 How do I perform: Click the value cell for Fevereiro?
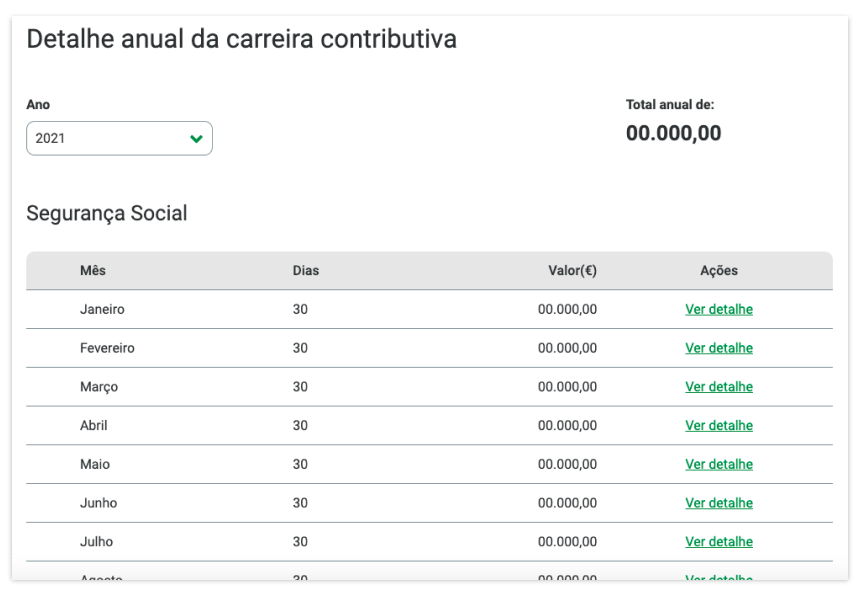[x=567, y=348]
